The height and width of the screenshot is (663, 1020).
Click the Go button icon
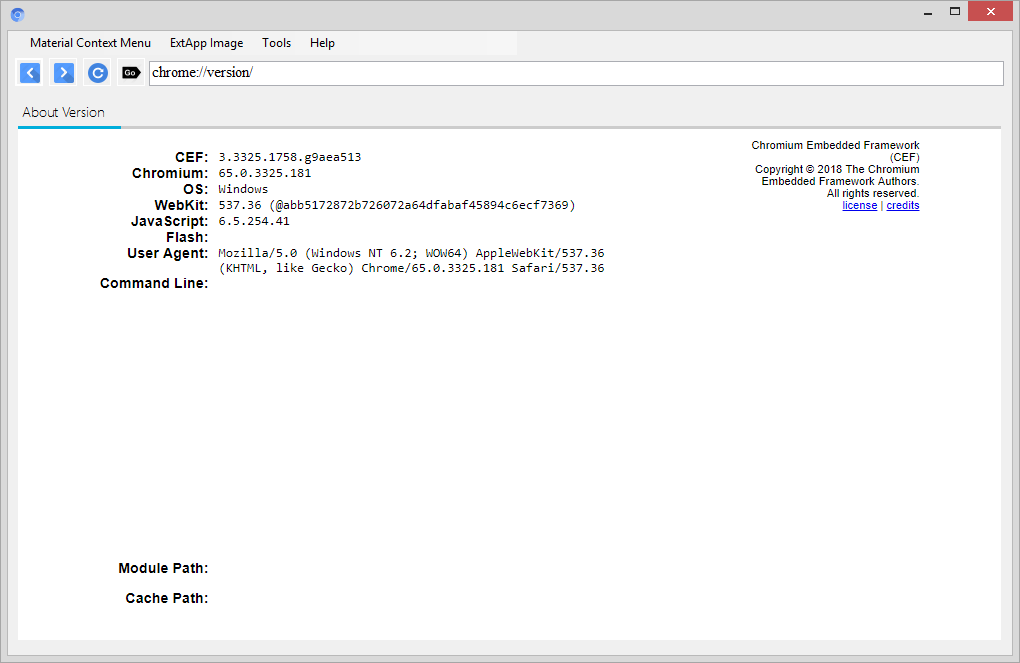click(131, 73)
